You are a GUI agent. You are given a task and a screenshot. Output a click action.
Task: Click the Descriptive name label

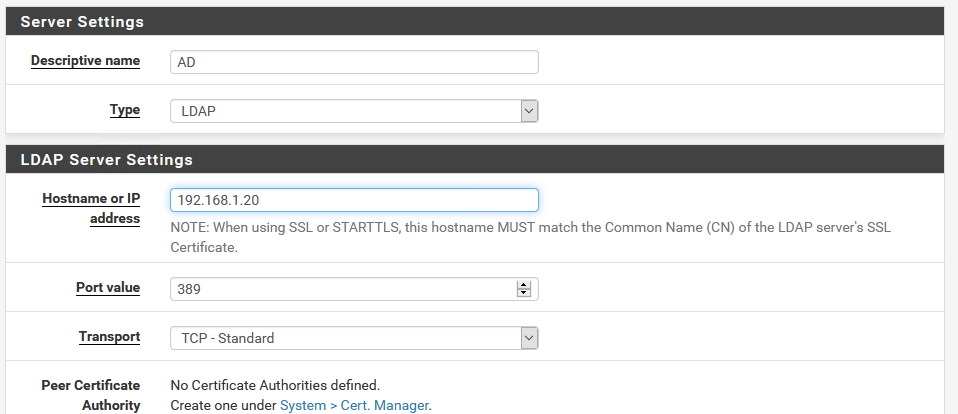[x=86, y=60]
